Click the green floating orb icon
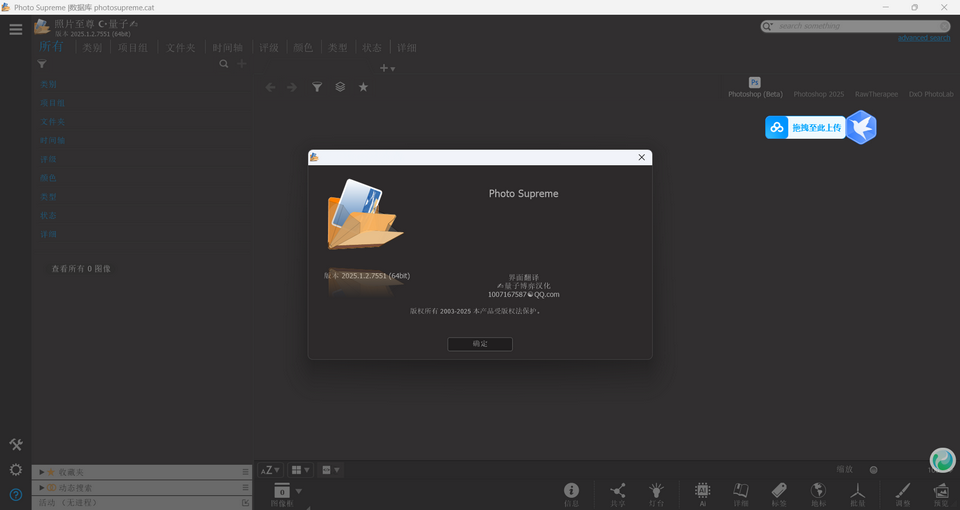 point(942,460)
